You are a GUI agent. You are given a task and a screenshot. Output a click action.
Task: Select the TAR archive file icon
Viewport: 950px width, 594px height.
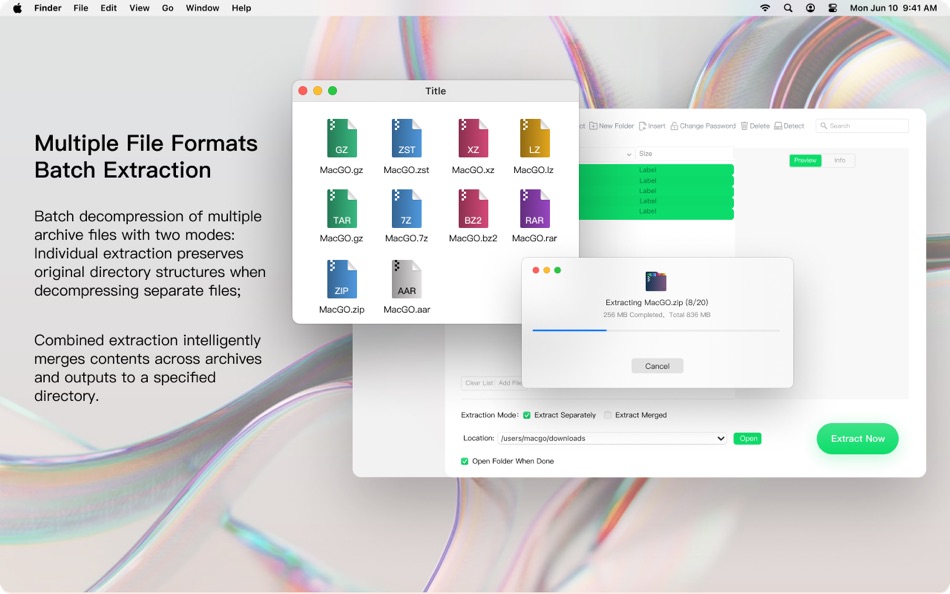(x=342, y=209)
